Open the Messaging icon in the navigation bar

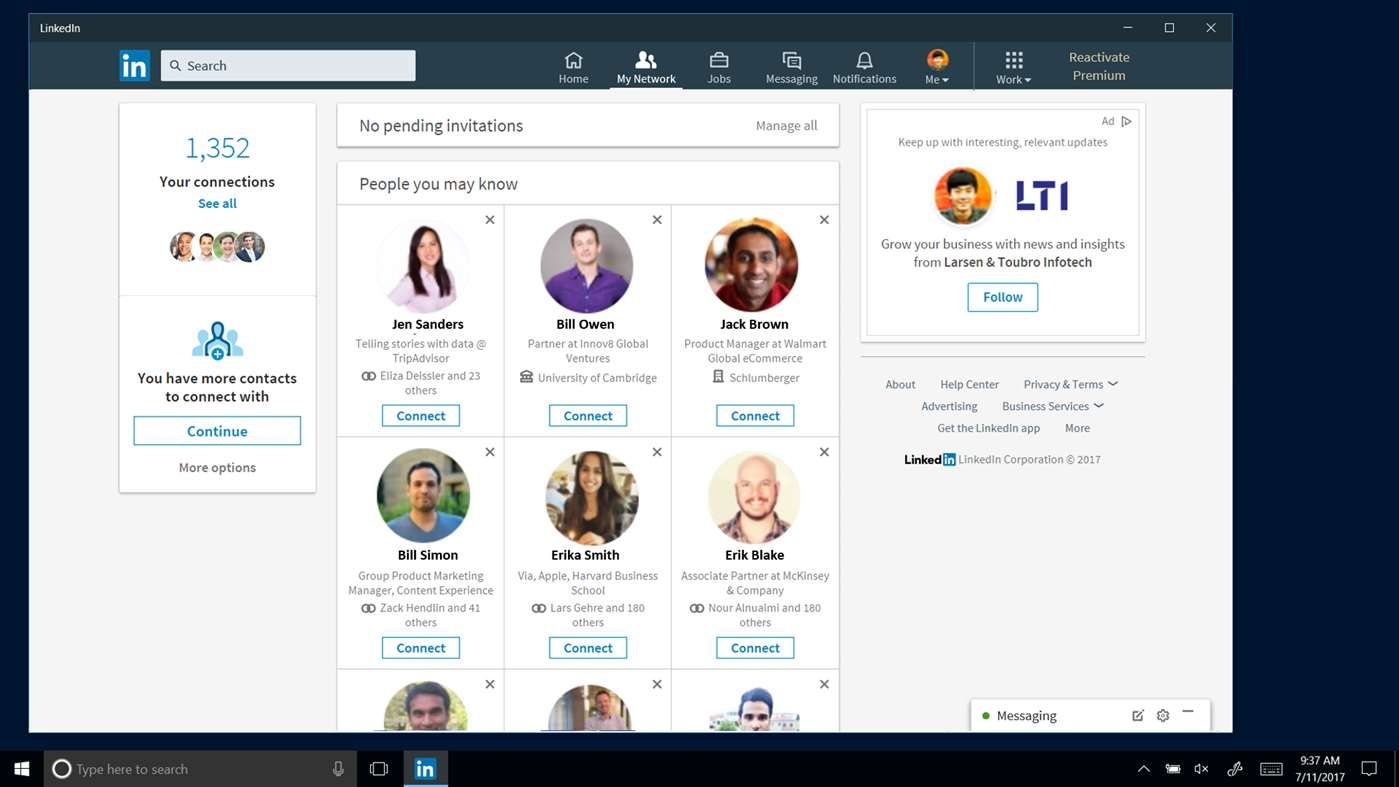[x=790, y=60]
